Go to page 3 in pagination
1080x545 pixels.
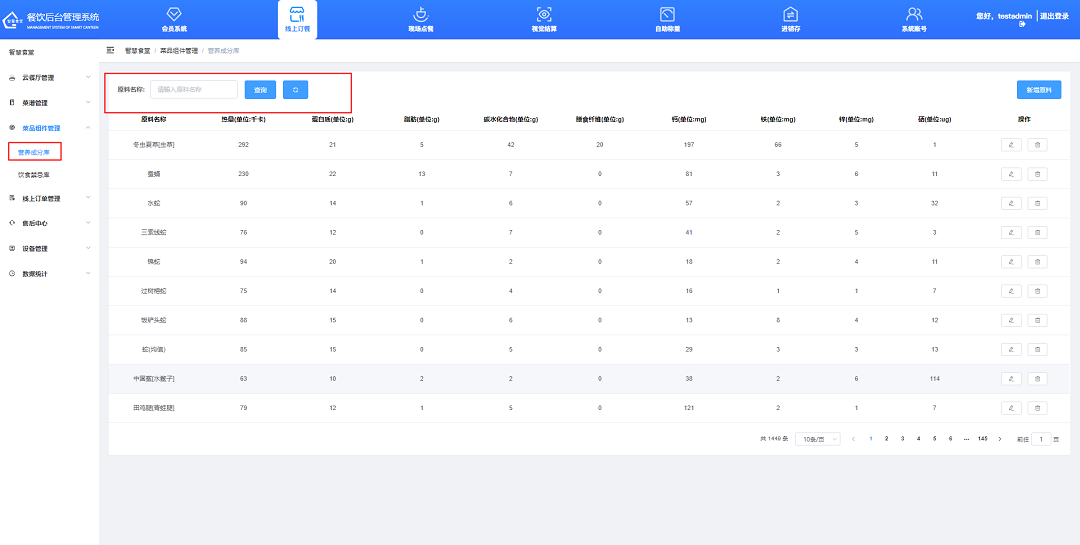coord(902,439)
